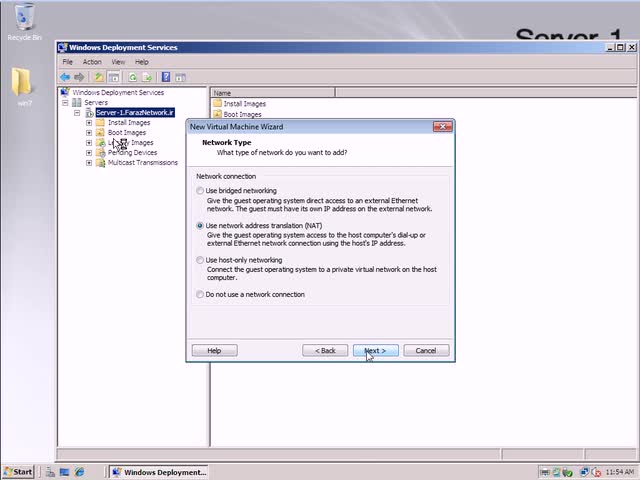Collapse the Server-1.FarazNetwork.ir node
Image resolution: width=640 pixels, height=480 pixels.
[x=77, y=113]
